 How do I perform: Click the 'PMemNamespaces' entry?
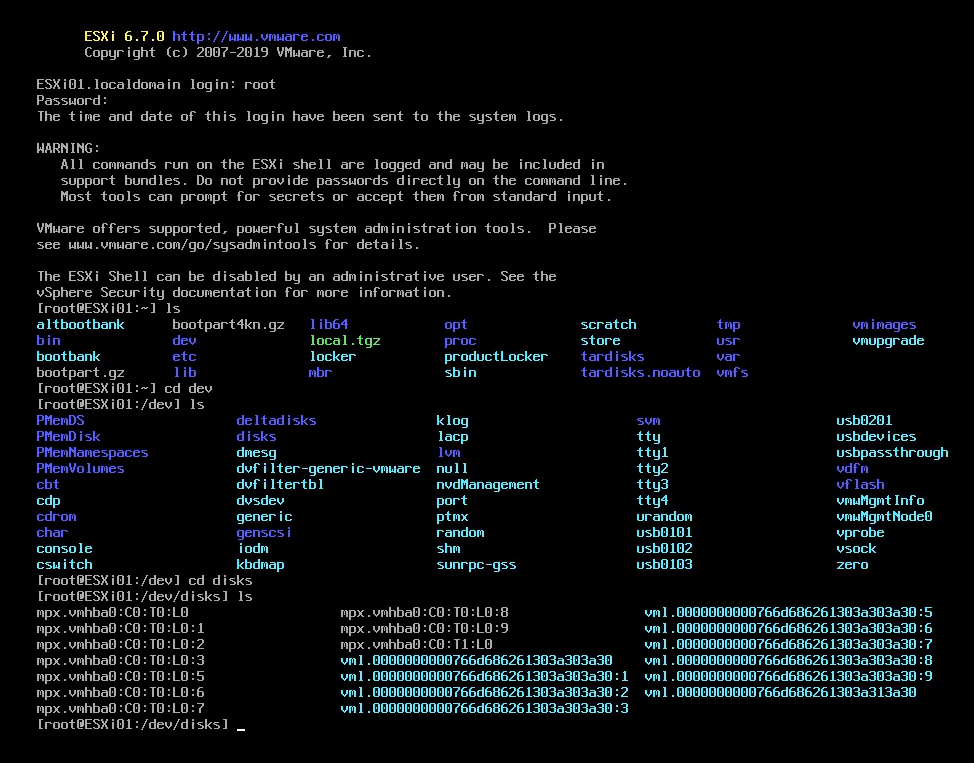click(x=92, y=453)
